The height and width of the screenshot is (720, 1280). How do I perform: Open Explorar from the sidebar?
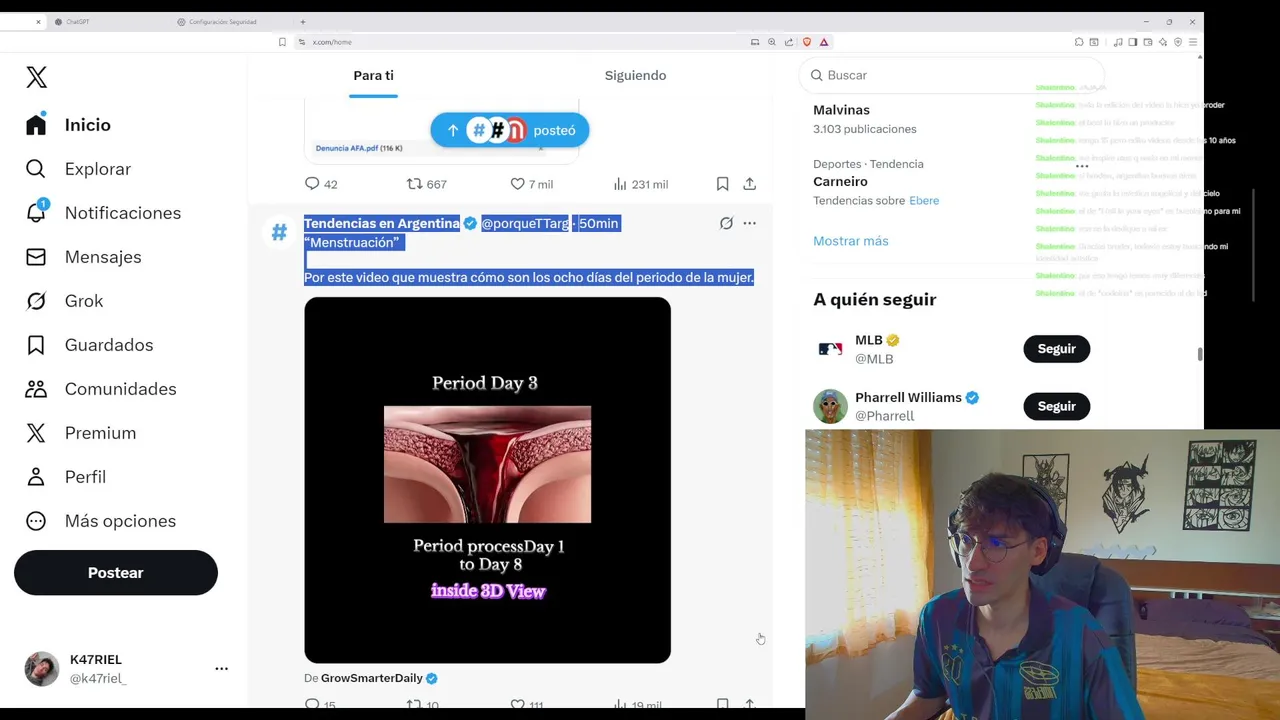(78, 169)
